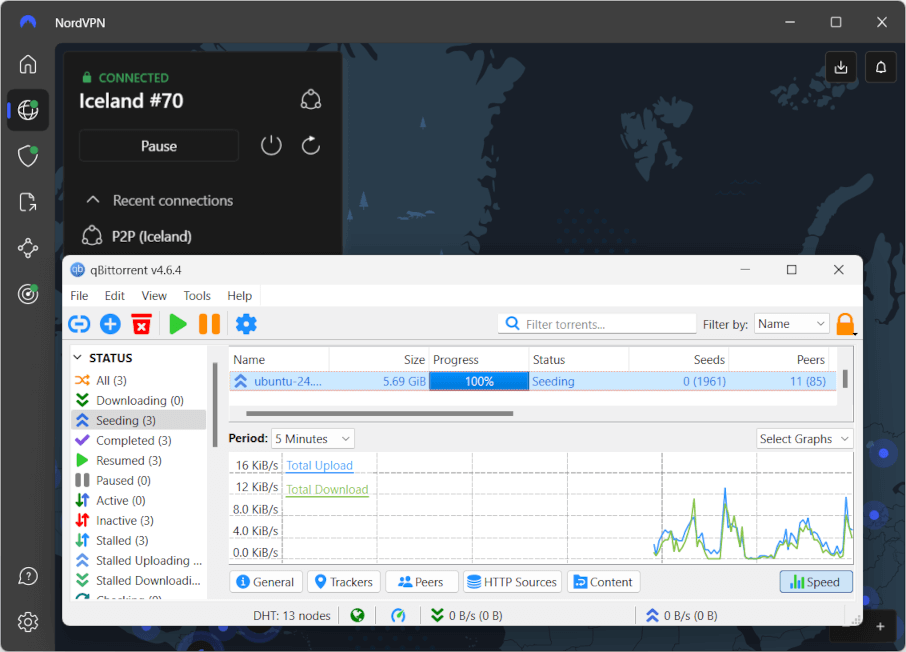The width and height of the screenshot is (906, 652).
Task: Click the torrent list horizontal scrollbar
Action: [x=380, y=413]
